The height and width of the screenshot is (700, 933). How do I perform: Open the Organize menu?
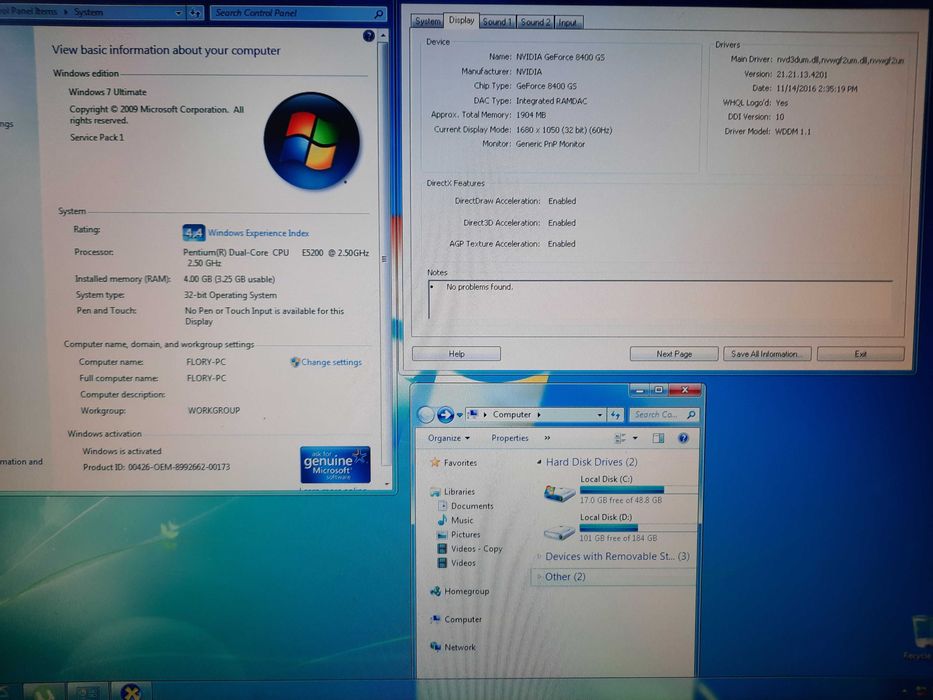pos(449,438)
